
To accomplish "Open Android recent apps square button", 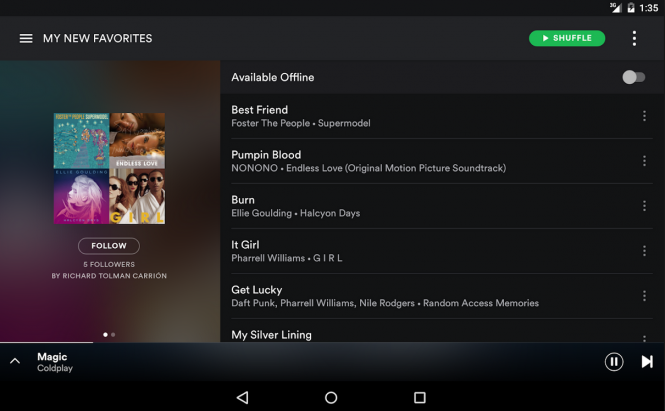I will tap(420, 397).
